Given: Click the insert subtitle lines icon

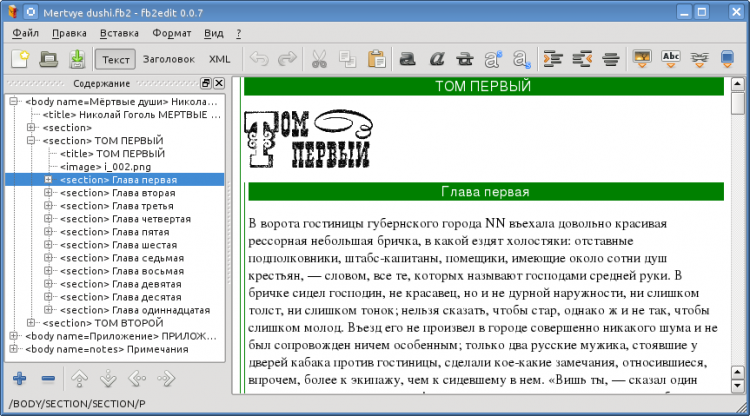Looking at the screenshot, I should (x=699, y=59).
